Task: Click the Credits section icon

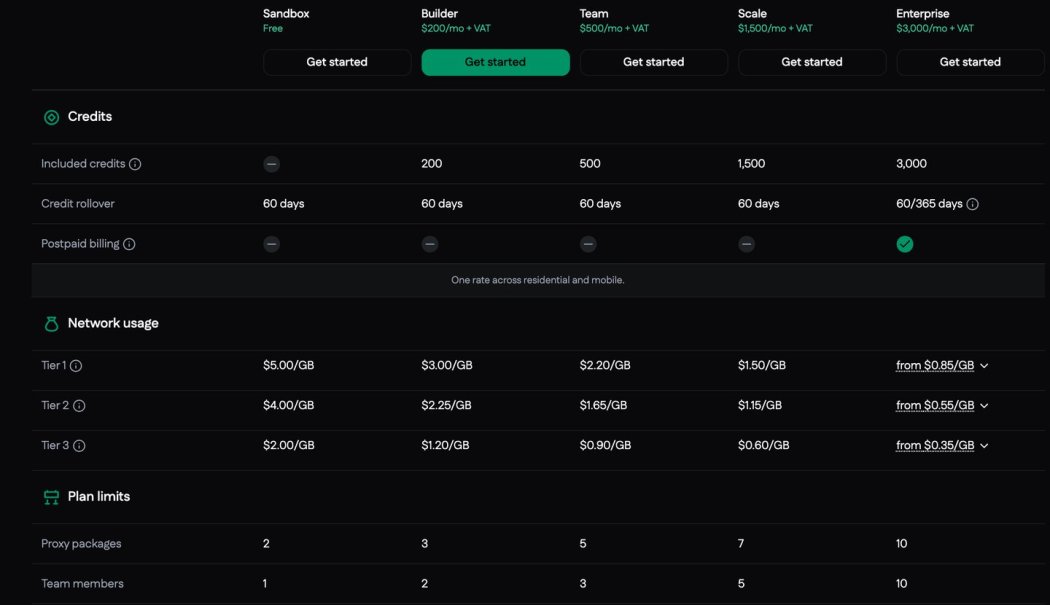Action: pyautogui.click(x=52, y=117)
